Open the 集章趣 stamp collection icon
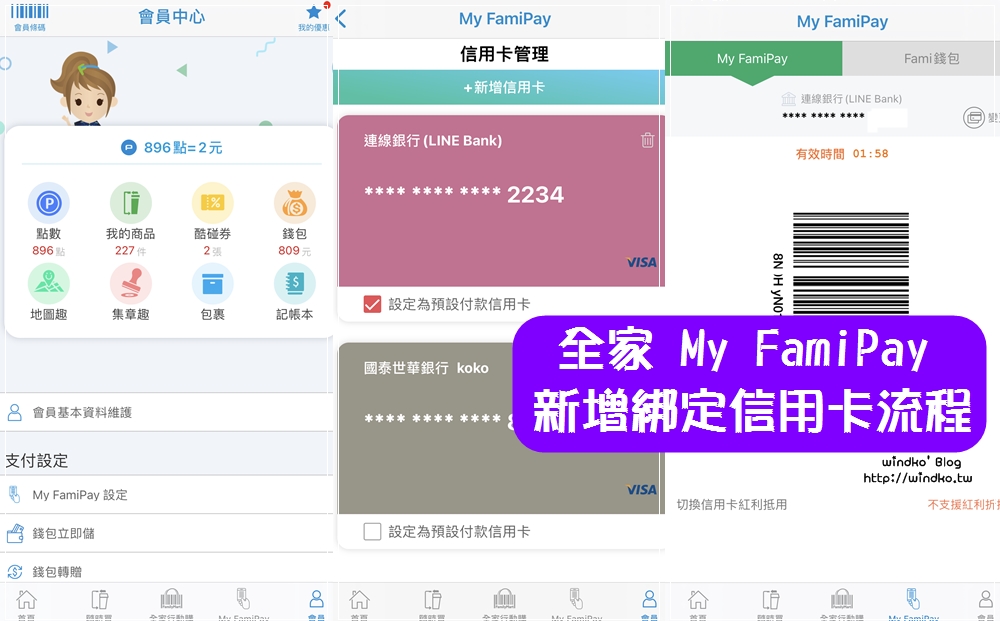Screen dimensions: 1000x621 coord(130,289)
